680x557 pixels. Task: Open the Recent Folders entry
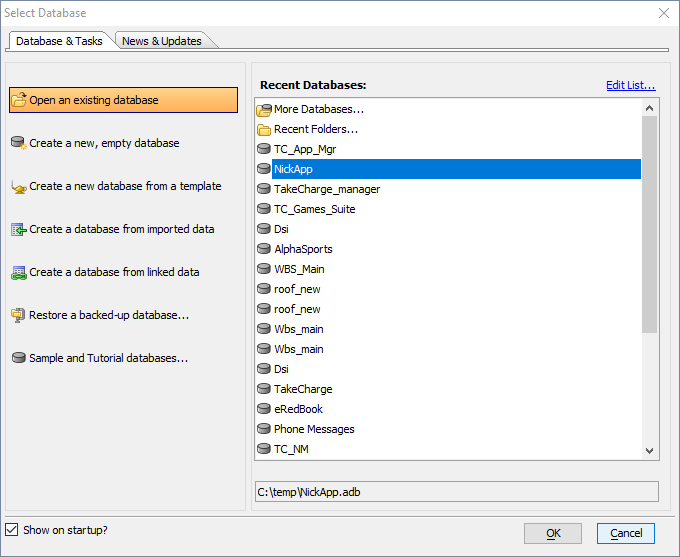(315, 129)
